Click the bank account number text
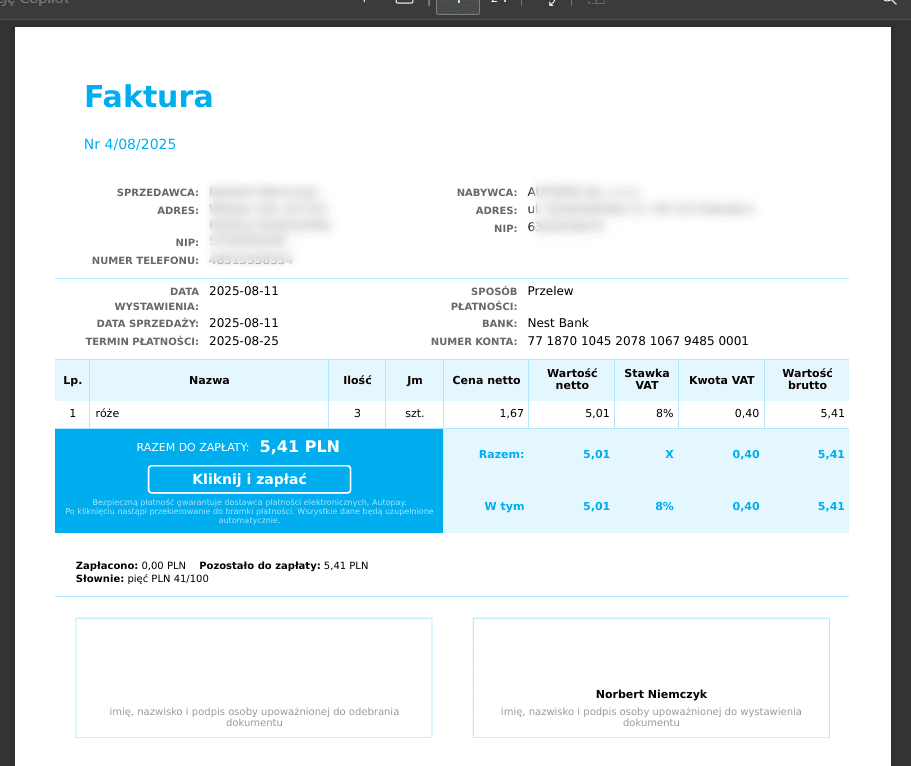911x766 pixels. click(x=637, y=341)
